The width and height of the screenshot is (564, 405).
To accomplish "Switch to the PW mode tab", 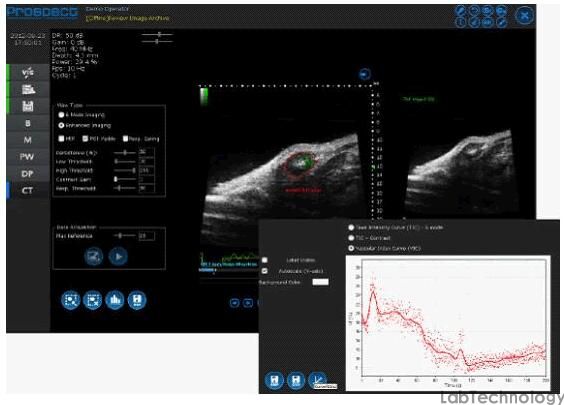I will pyautogui.click(x=27, y=157).
